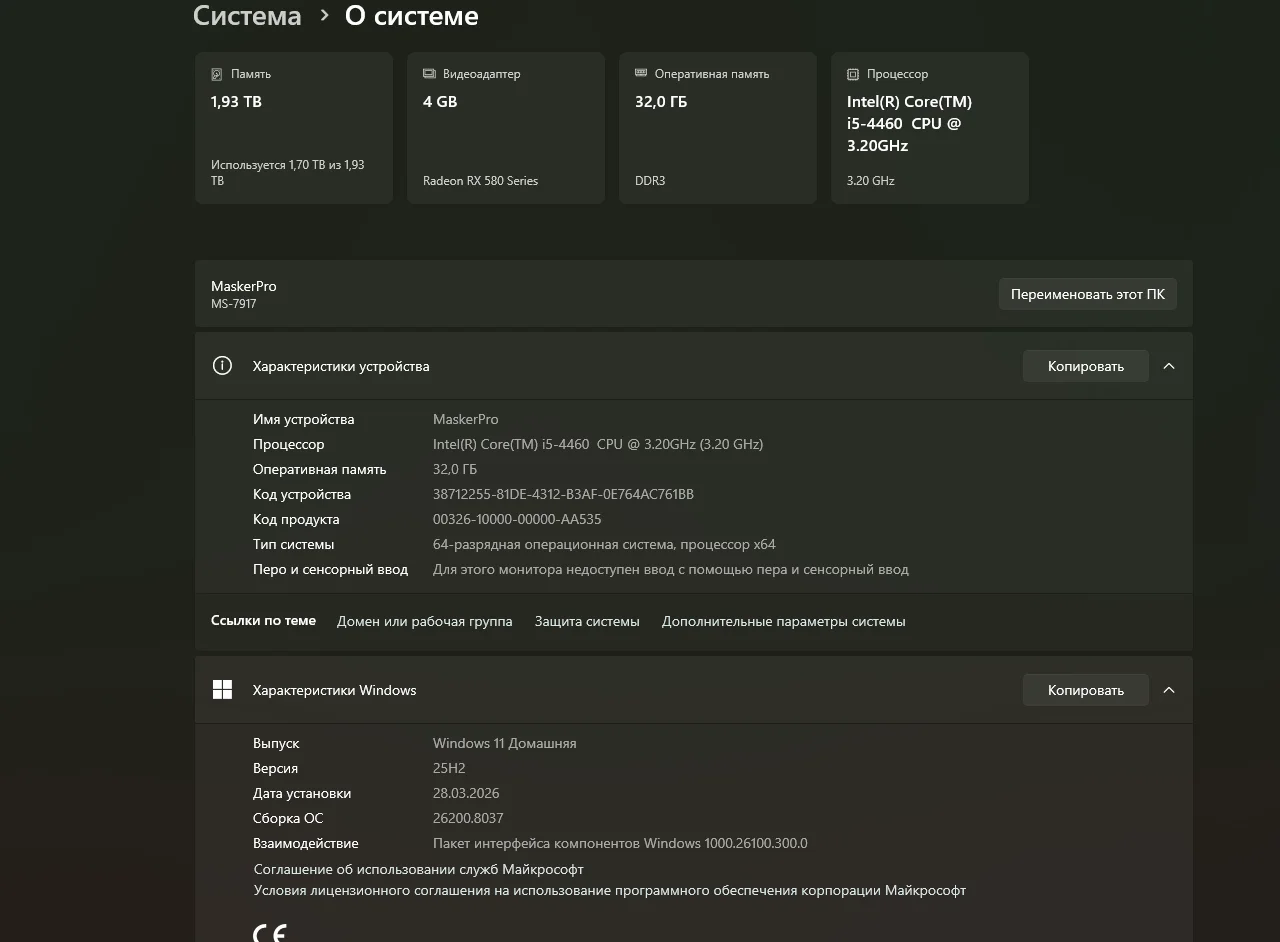The height and width of the screenshot is (942, 1280).
Task: Click the Взаимодействие package value text
Action: [620, 843]
